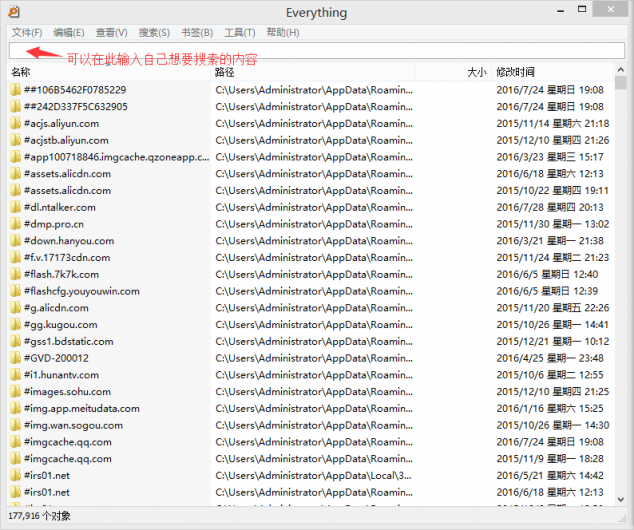The width and height of the screenshot is (634, 530).
Task: Select the #dl.ntalker.com row name
Action: [x=60, y=207]
